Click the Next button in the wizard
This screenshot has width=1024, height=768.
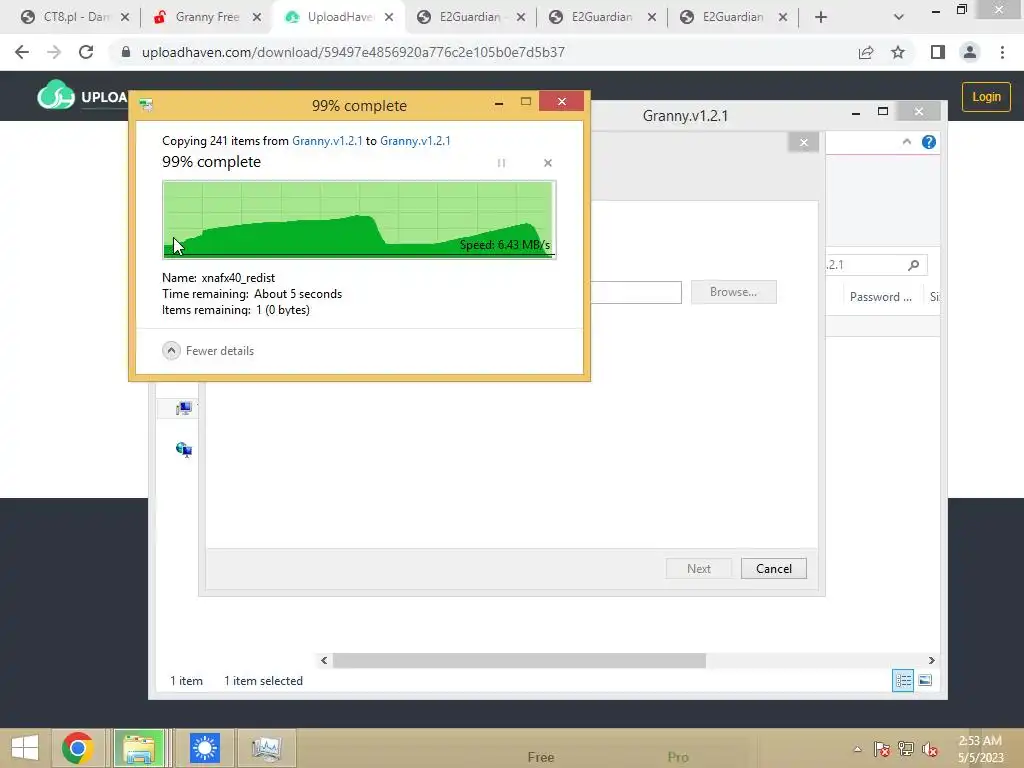(x=698, y=568)
